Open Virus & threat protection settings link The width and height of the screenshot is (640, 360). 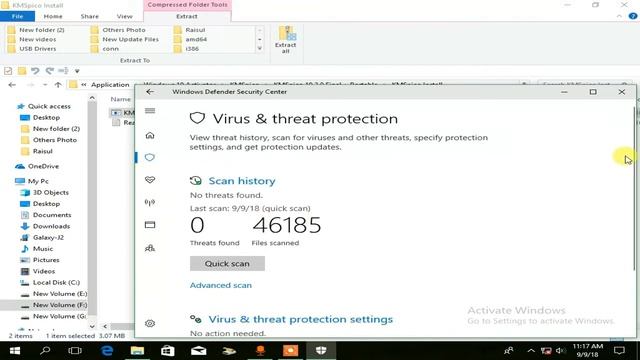(x=301, y=319)
